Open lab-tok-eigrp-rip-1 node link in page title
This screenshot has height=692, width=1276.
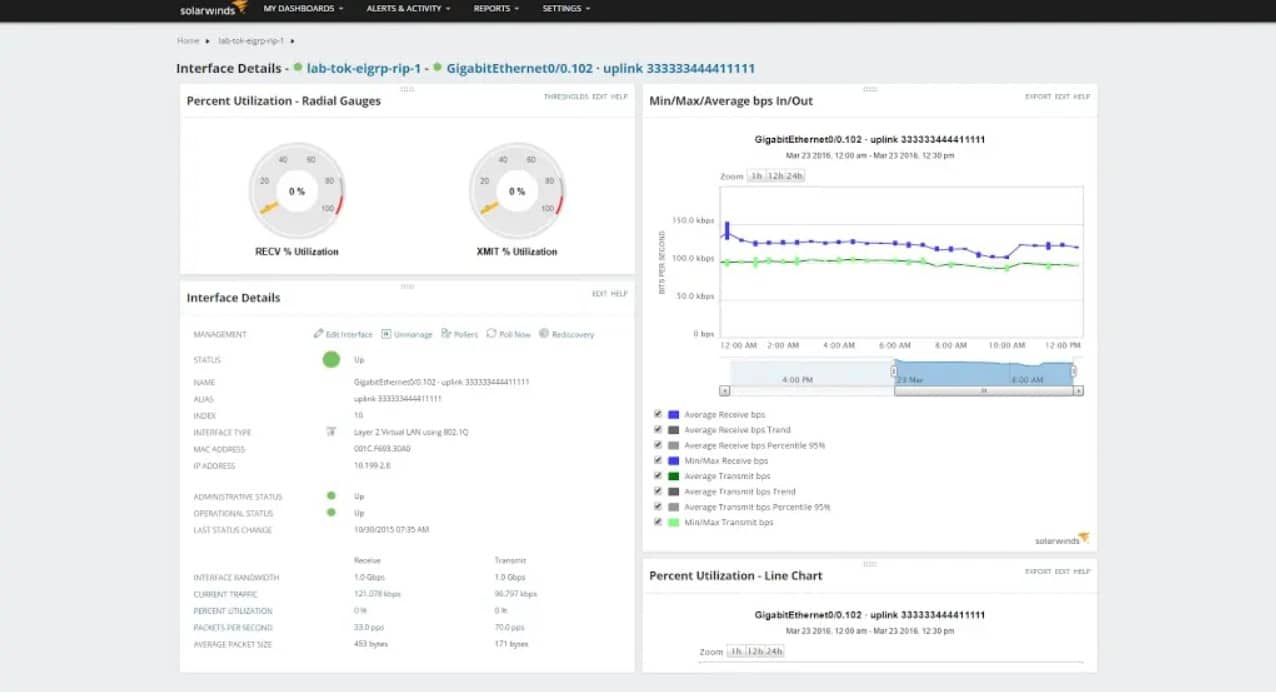coord(363,68)
